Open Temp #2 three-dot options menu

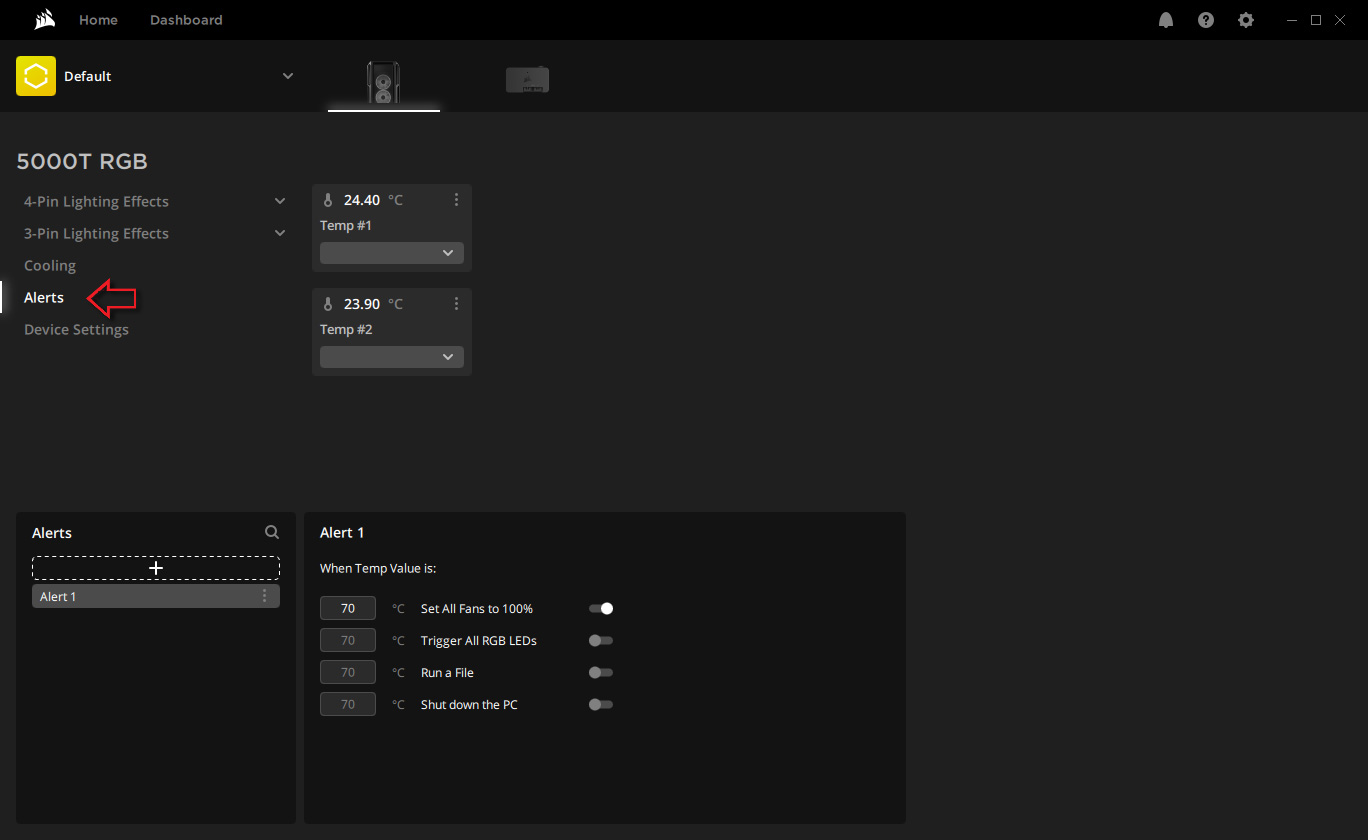point(456,304)
